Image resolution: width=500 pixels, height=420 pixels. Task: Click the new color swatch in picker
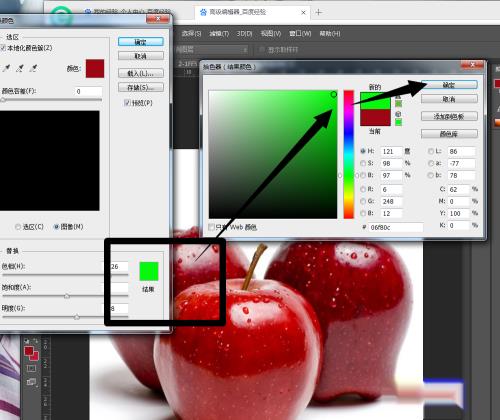click(x=375, y=101)
